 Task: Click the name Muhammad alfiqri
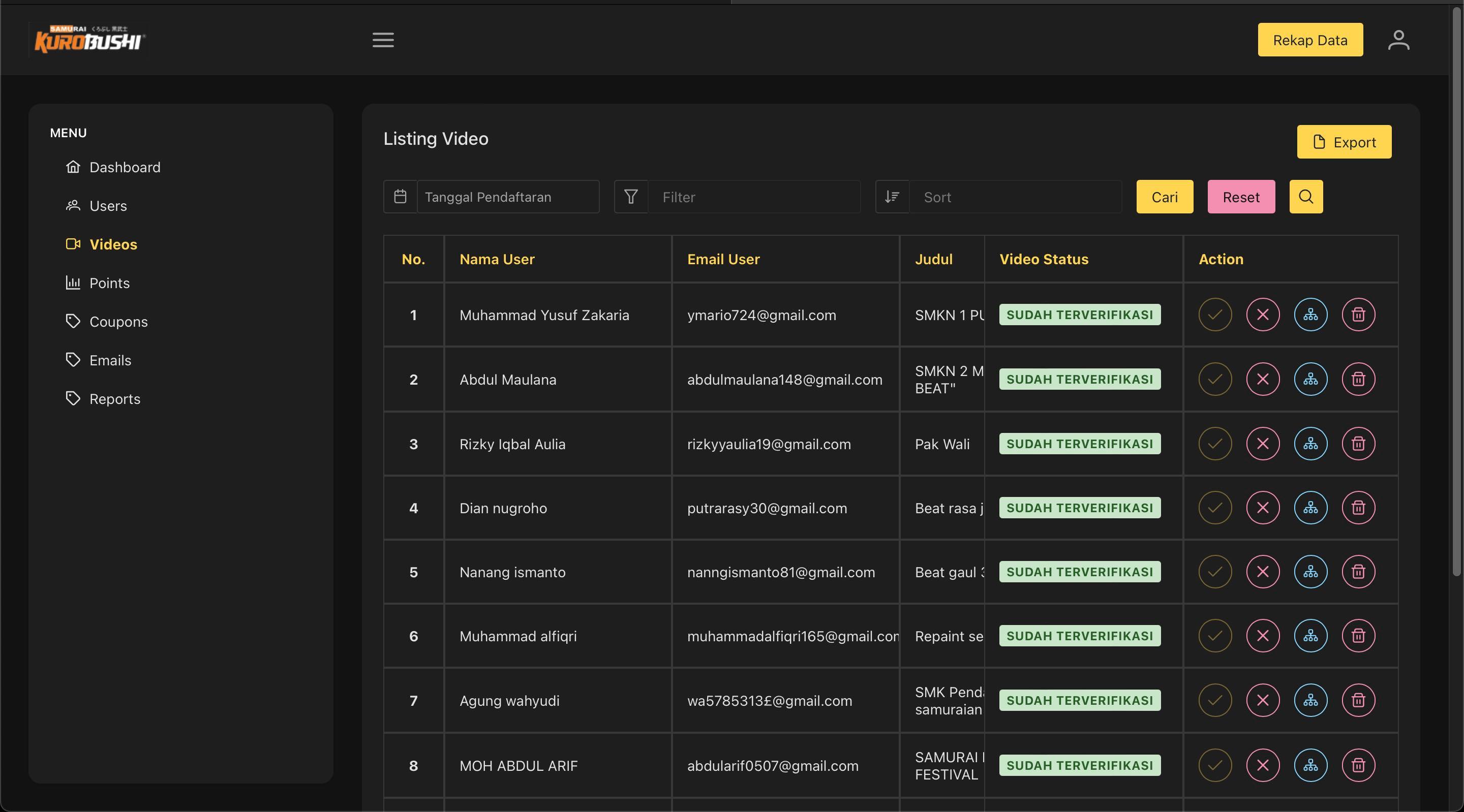point(518,636)
